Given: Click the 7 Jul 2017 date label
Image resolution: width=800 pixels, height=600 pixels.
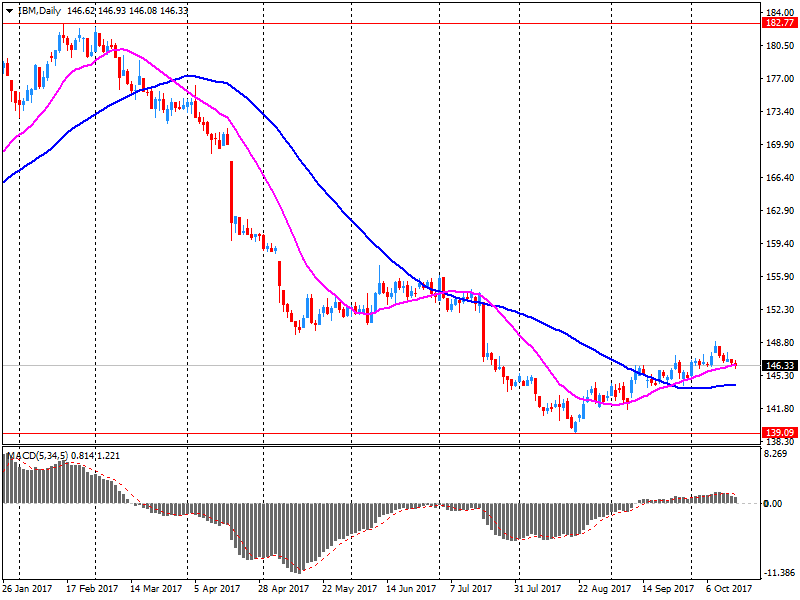Looking at the screenshot, I should click(471, 588).
